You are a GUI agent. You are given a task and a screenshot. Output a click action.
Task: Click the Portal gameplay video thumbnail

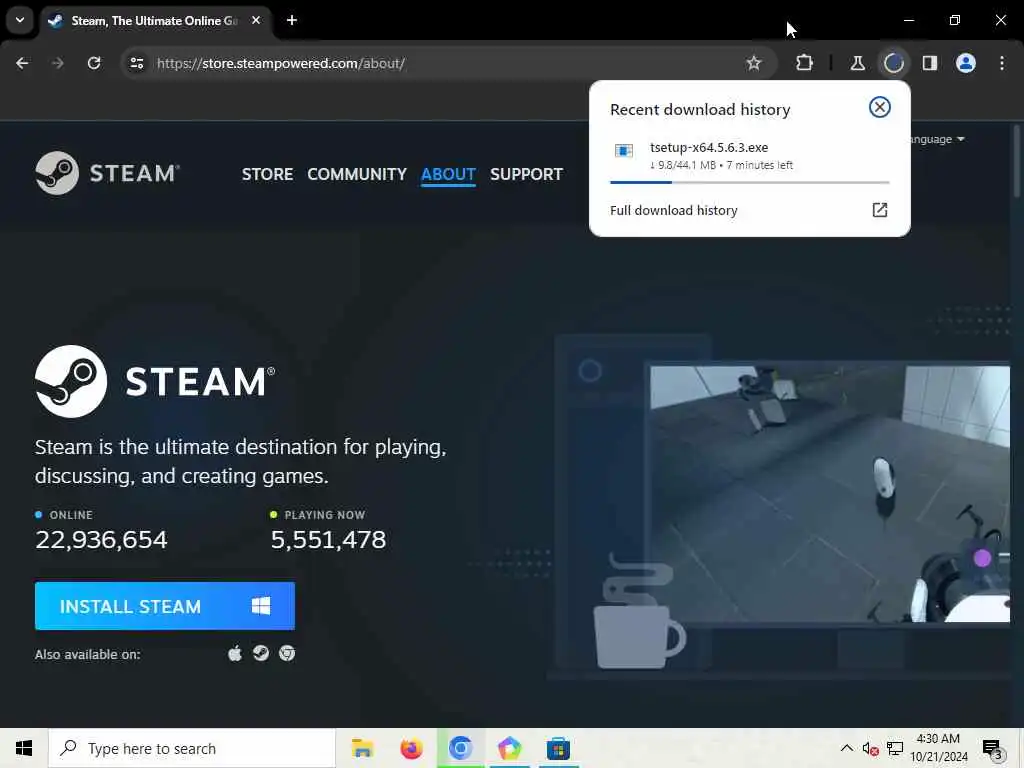tap(829, 494)
